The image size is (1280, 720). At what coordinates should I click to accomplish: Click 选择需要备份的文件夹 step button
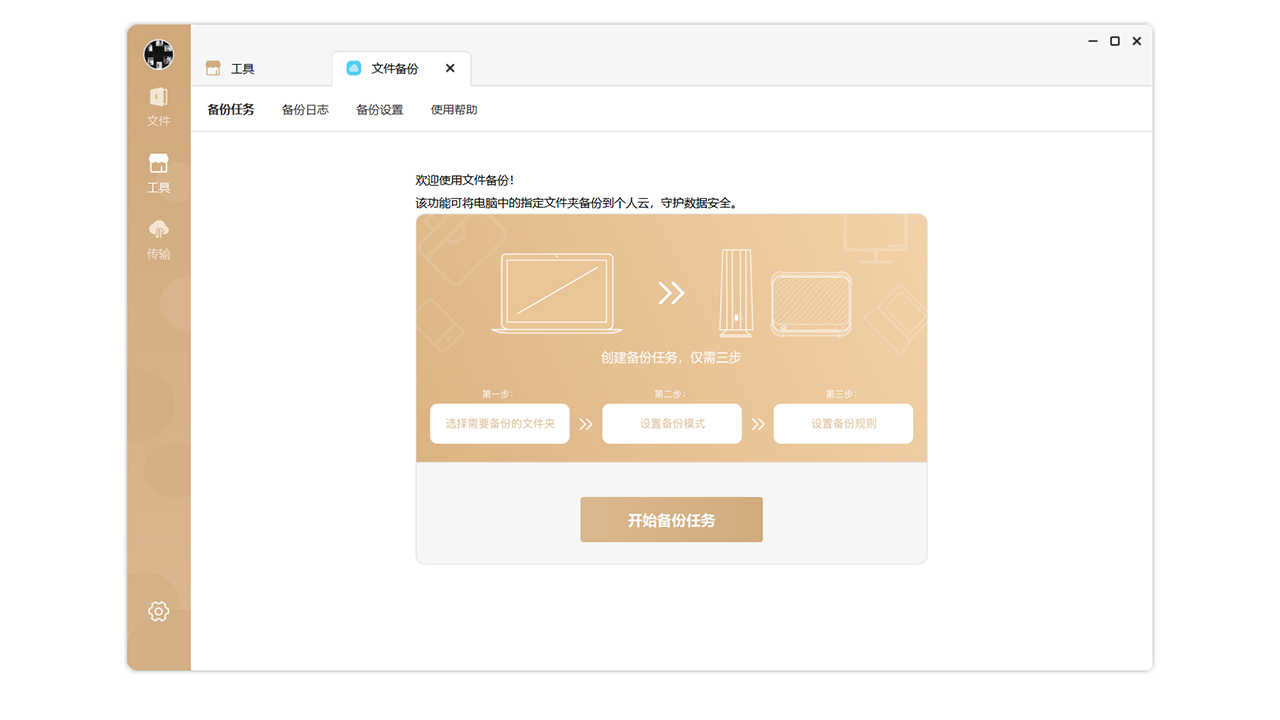[499, 423]
